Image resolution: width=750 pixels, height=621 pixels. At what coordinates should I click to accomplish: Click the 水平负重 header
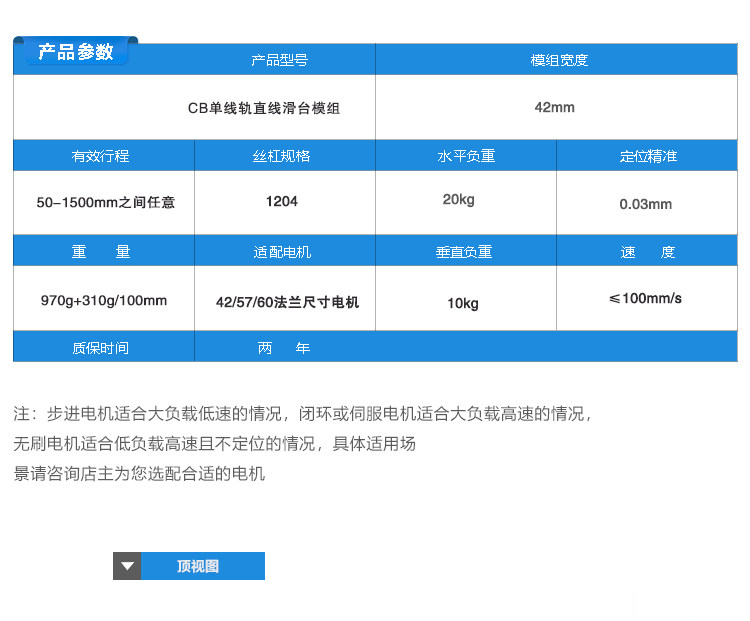point(466,155)
